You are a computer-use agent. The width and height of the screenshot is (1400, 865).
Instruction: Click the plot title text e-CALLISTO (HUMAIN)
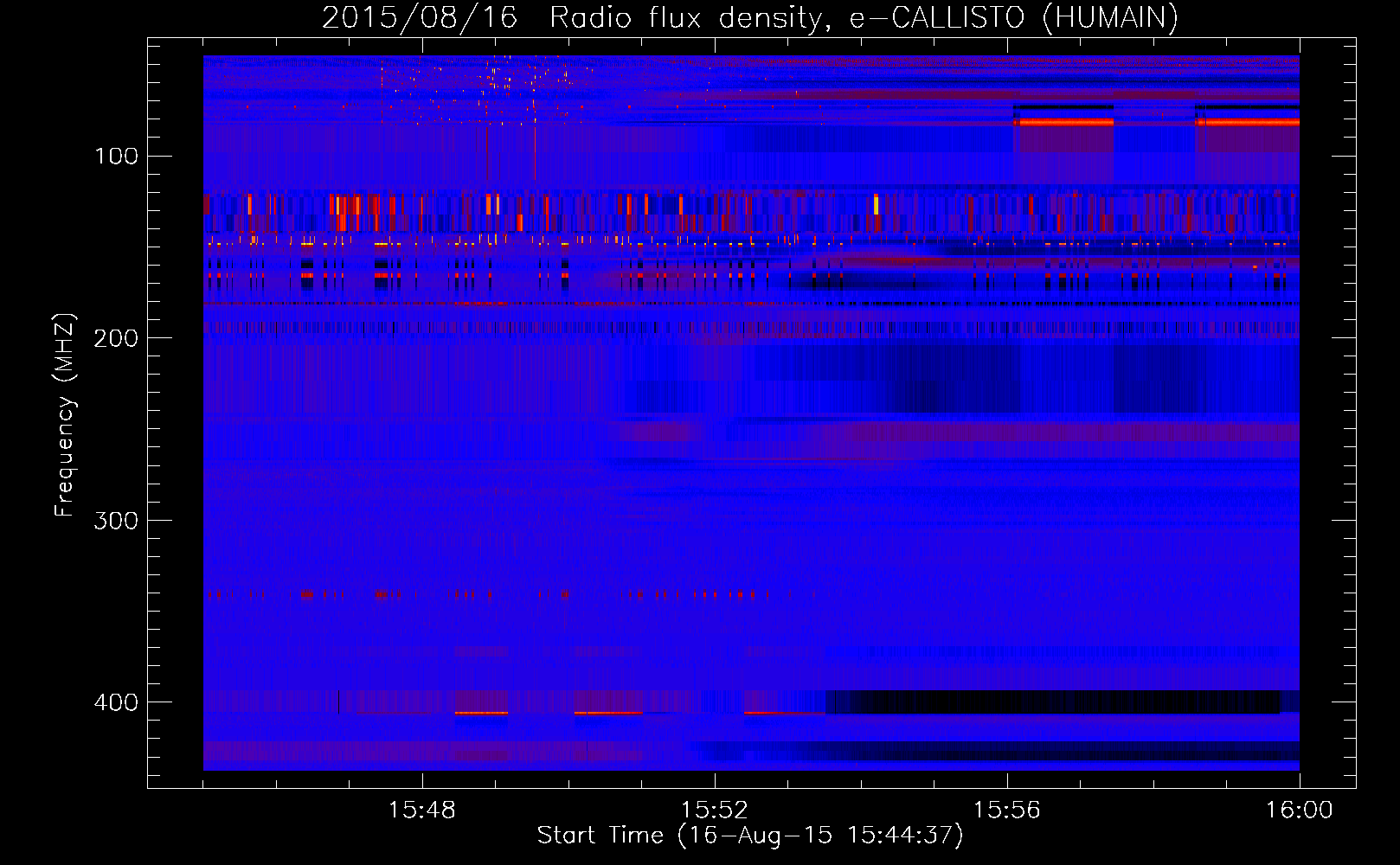point(1014,17)
